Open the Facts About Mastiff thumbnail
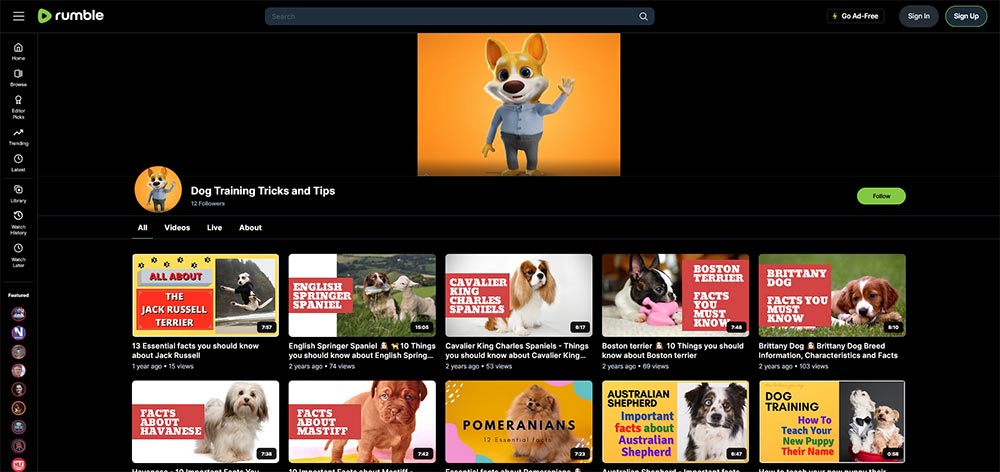The height and width of the screenshot is (472, 1000). coord(362,422)
